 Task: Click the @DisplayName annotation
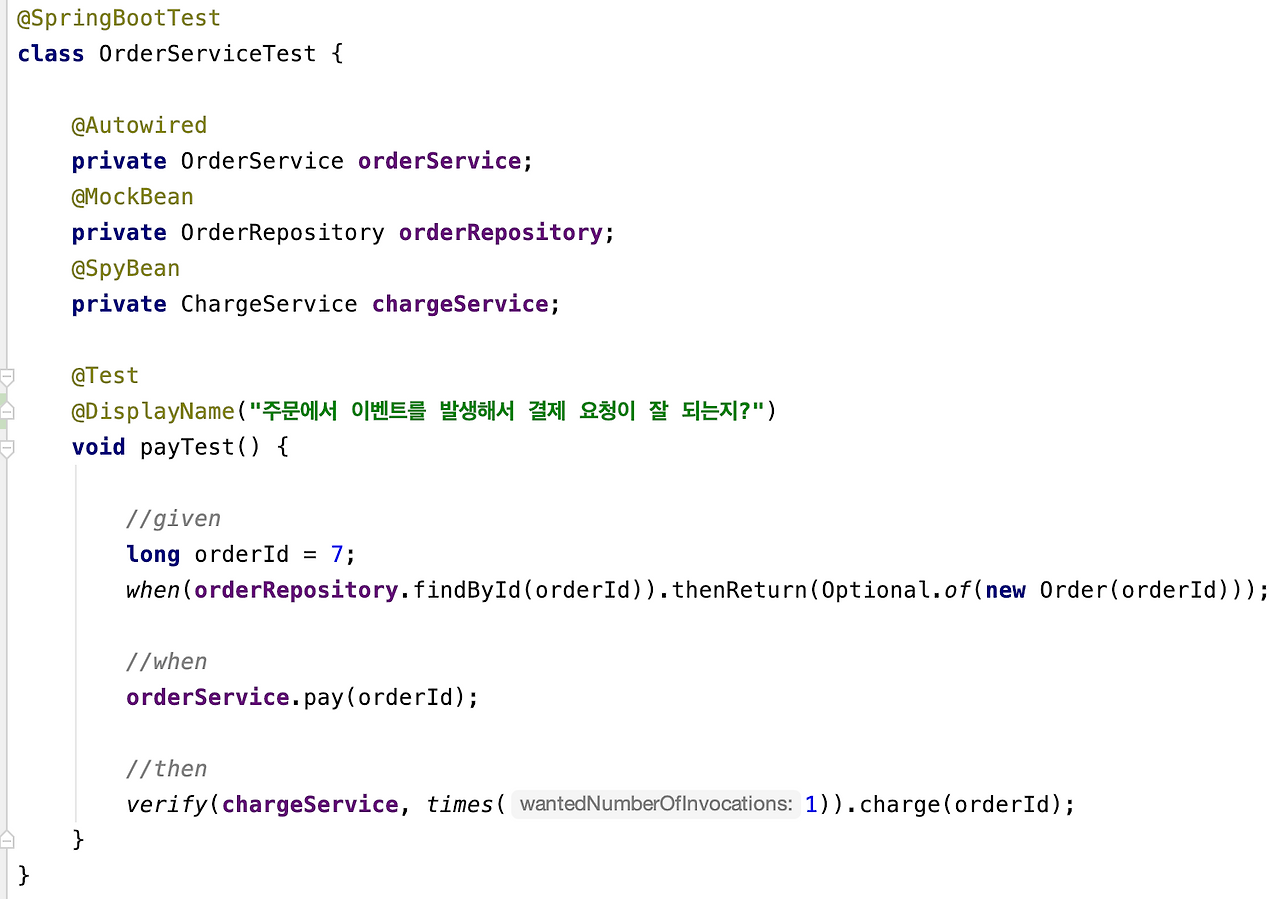153,411
